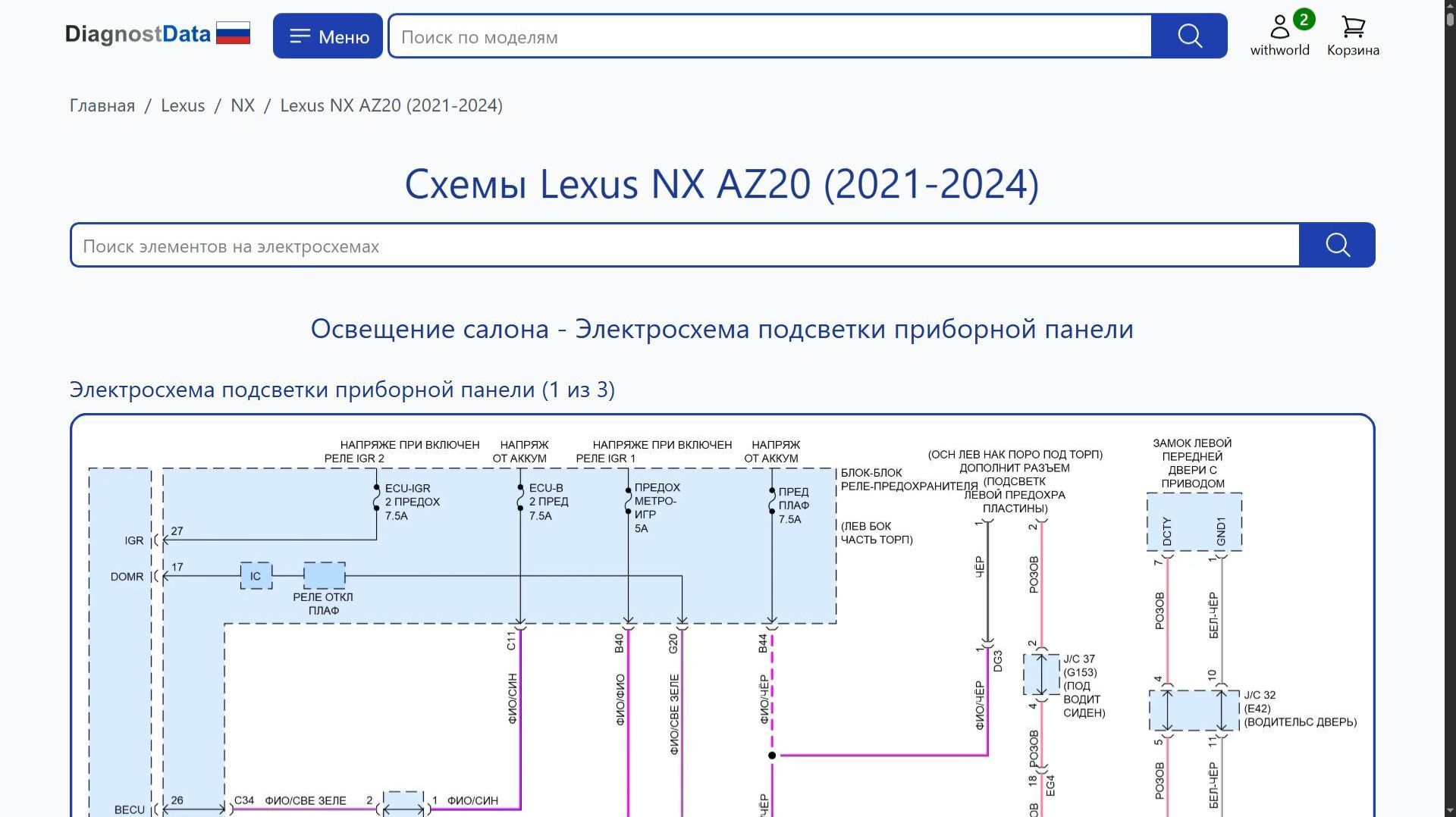Viewport: 1456px width, 817px height.
Task: Click the heading Электросхема подсветки приборной панели
Action: click(342, 390)
